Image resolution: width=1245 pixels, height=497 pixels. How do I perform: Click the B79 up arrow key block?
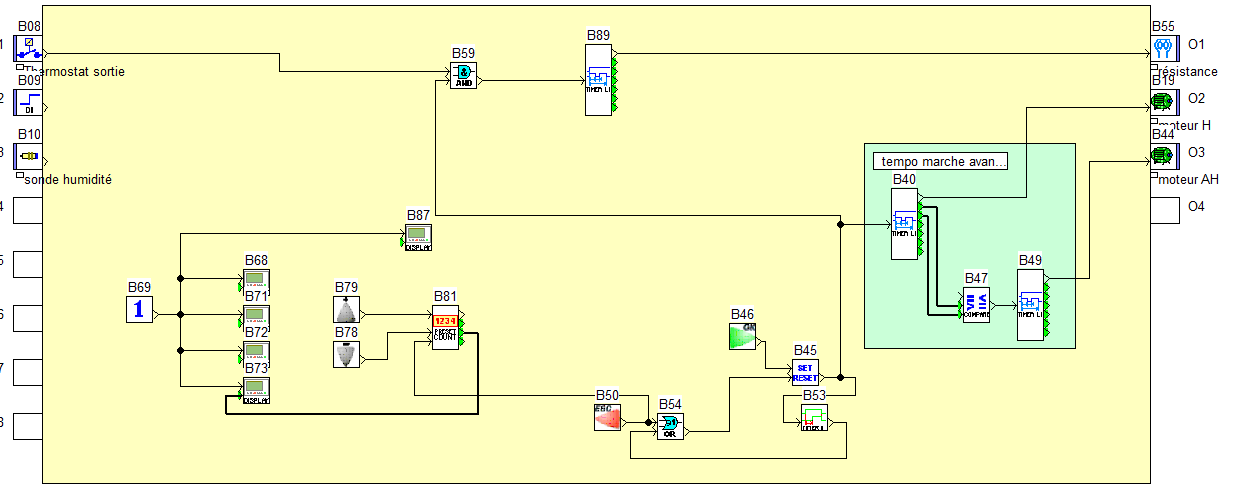(x=346, y=309)
